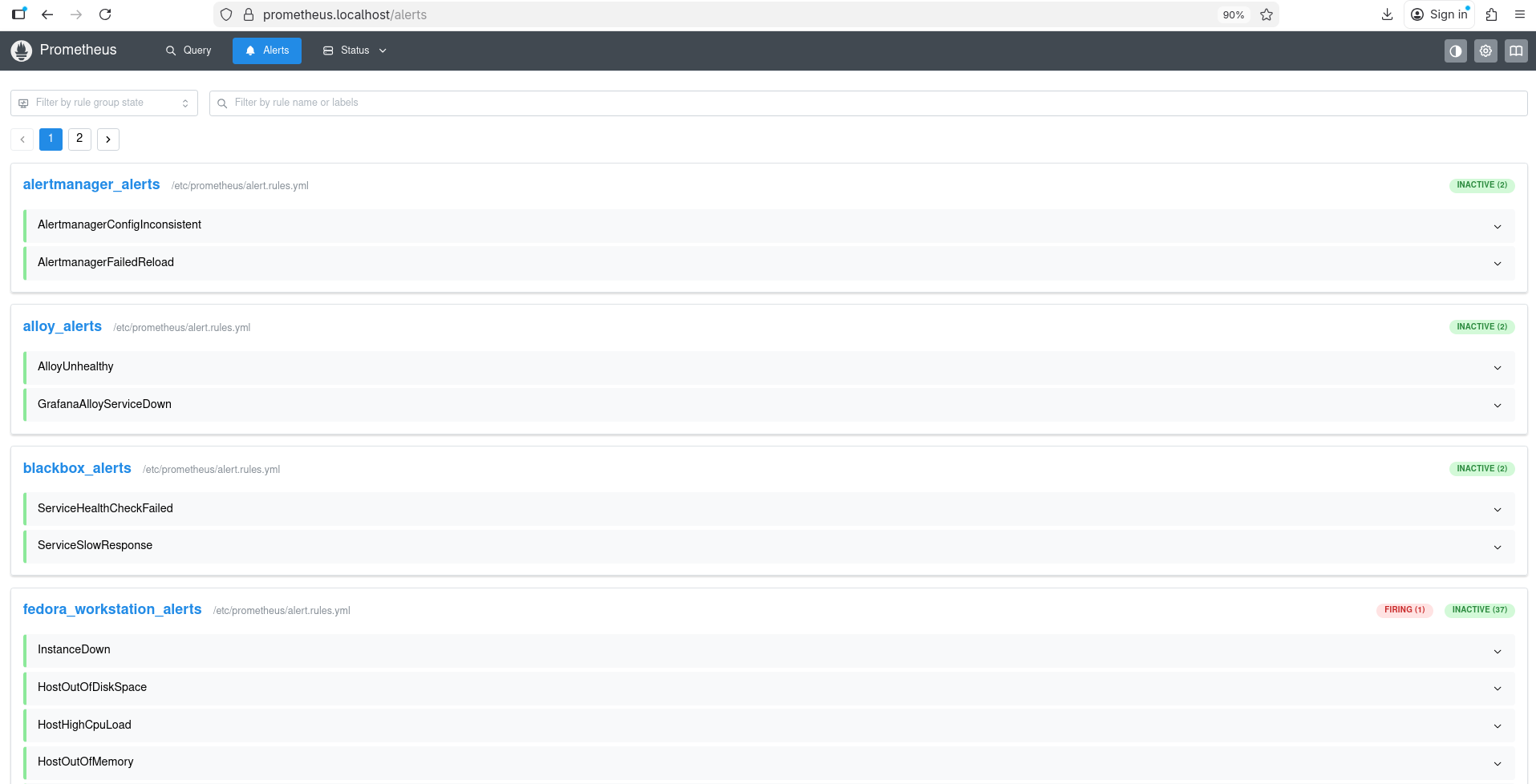The image size is (1536, 784).
Task: Click INACTIVE (2) badge of alloy_alerts
Action: pyautogui.click(x=1482, y=327)
